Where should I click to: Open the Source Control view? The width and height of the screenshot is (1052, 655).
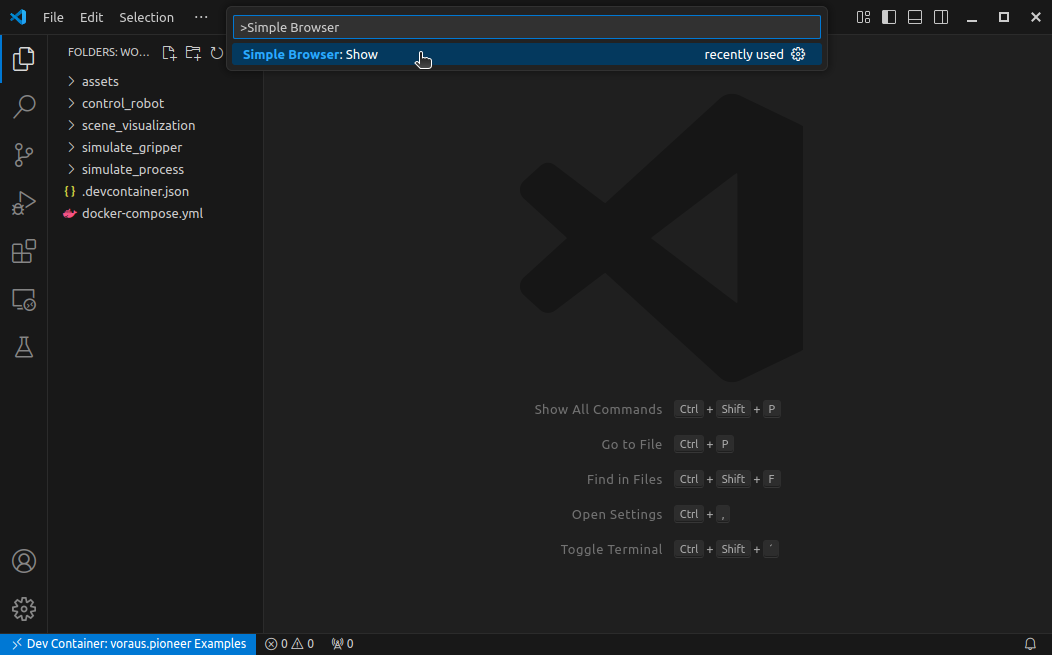23,155
